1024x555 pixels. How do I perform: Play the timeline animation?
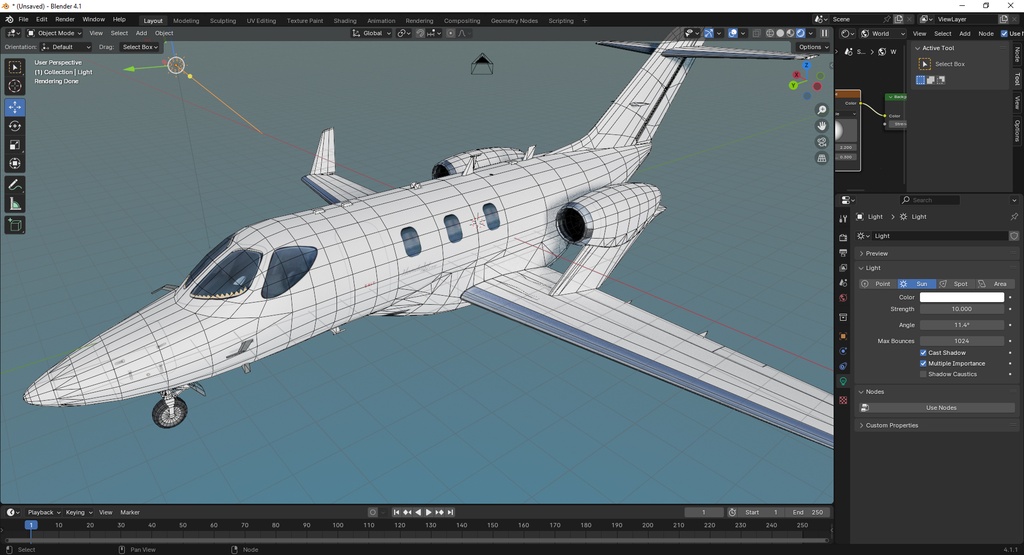tap(428, 513)
